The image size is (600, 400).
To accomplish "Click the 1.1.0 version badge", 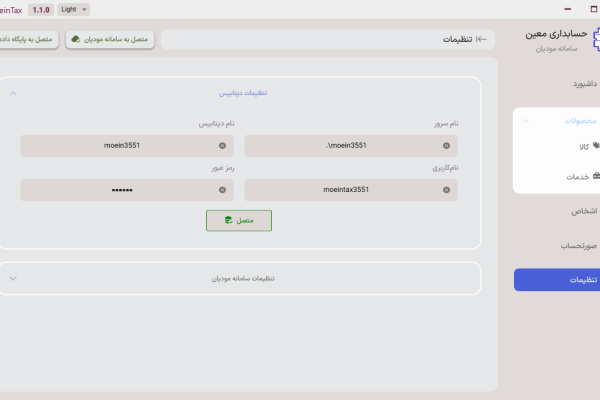I will tap(41, 10).
